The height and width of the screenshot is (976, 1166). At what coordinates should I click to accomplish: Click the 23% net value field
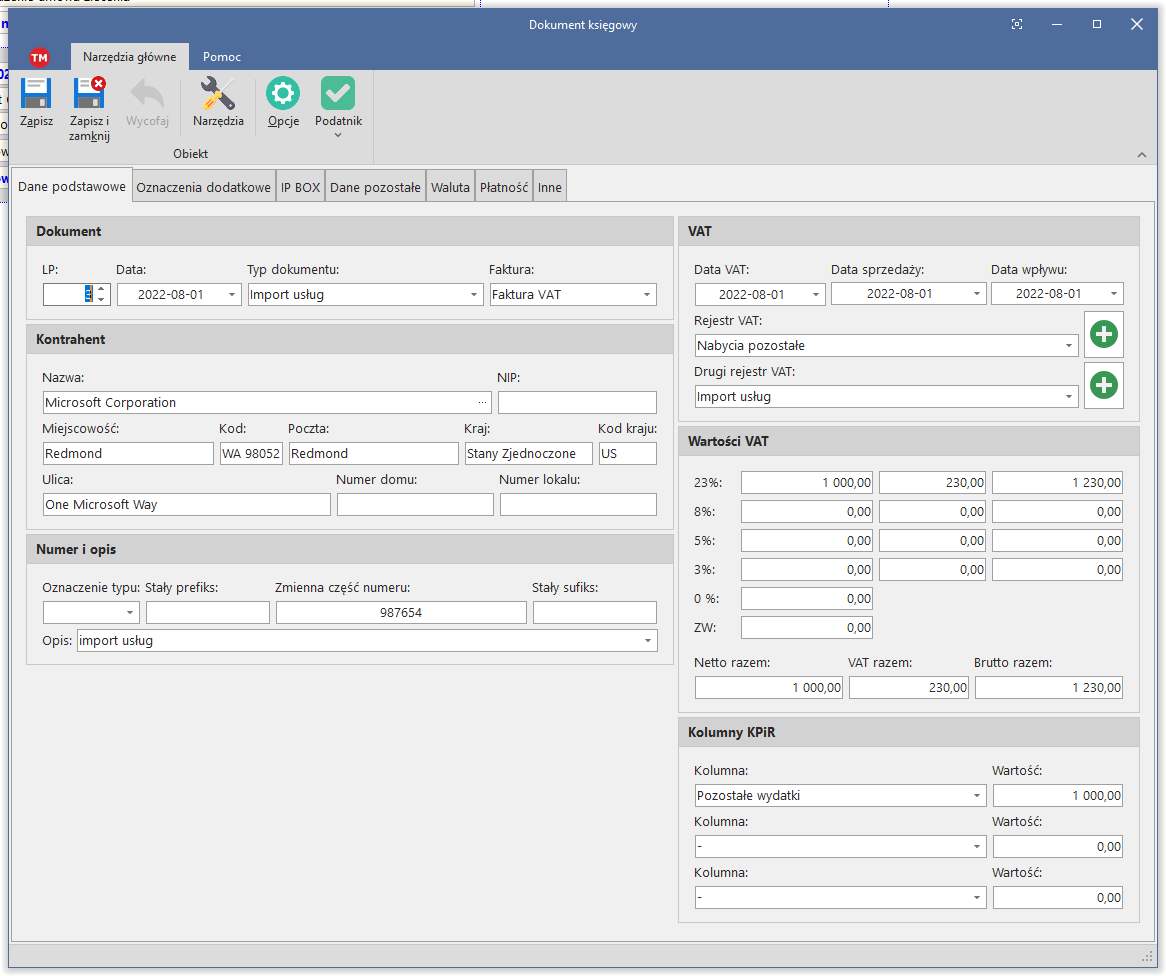[807, 483]
